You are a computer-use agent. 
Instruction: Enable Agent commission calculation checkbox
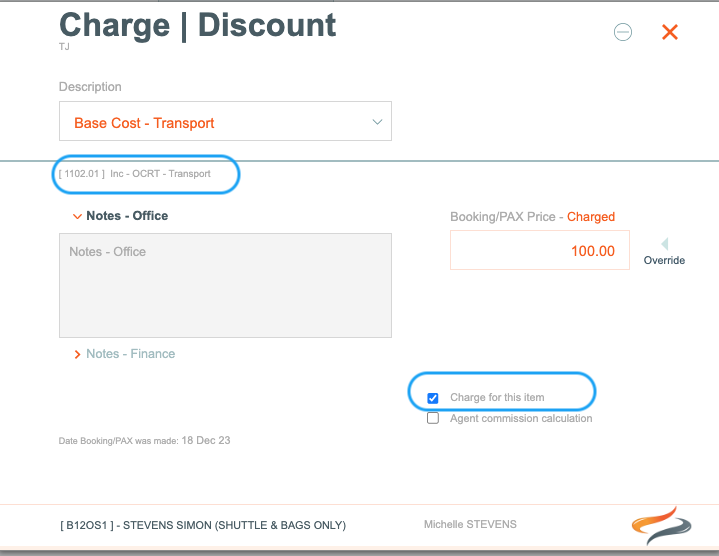433,418
